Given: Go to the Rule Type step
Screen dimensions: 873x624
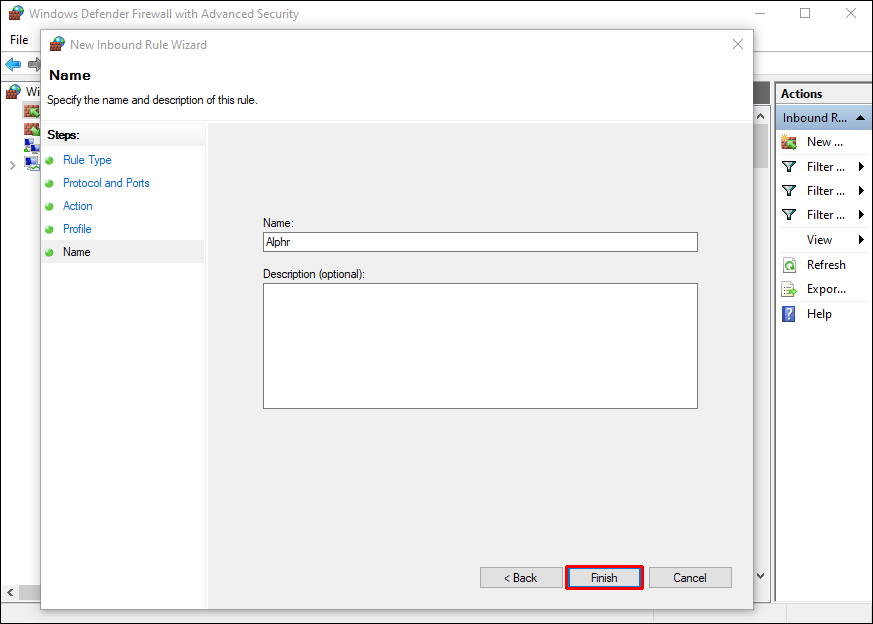Looking at the screenshot, I should (87, 160).
